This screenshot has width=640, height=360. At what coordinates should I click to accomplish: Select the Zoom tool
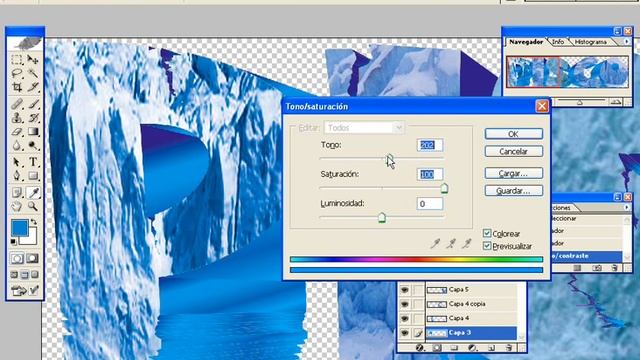point(33,206)
